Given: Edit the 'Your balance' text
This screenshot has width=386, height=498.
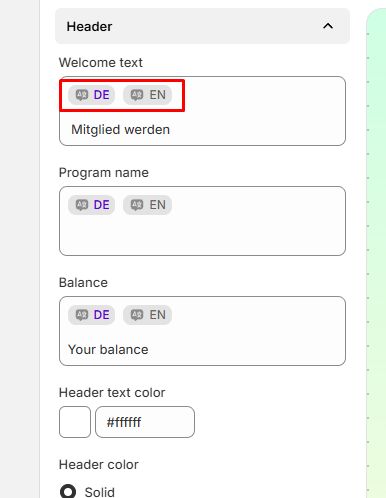Looking at the screenshot, I should [x=108, y=350].
